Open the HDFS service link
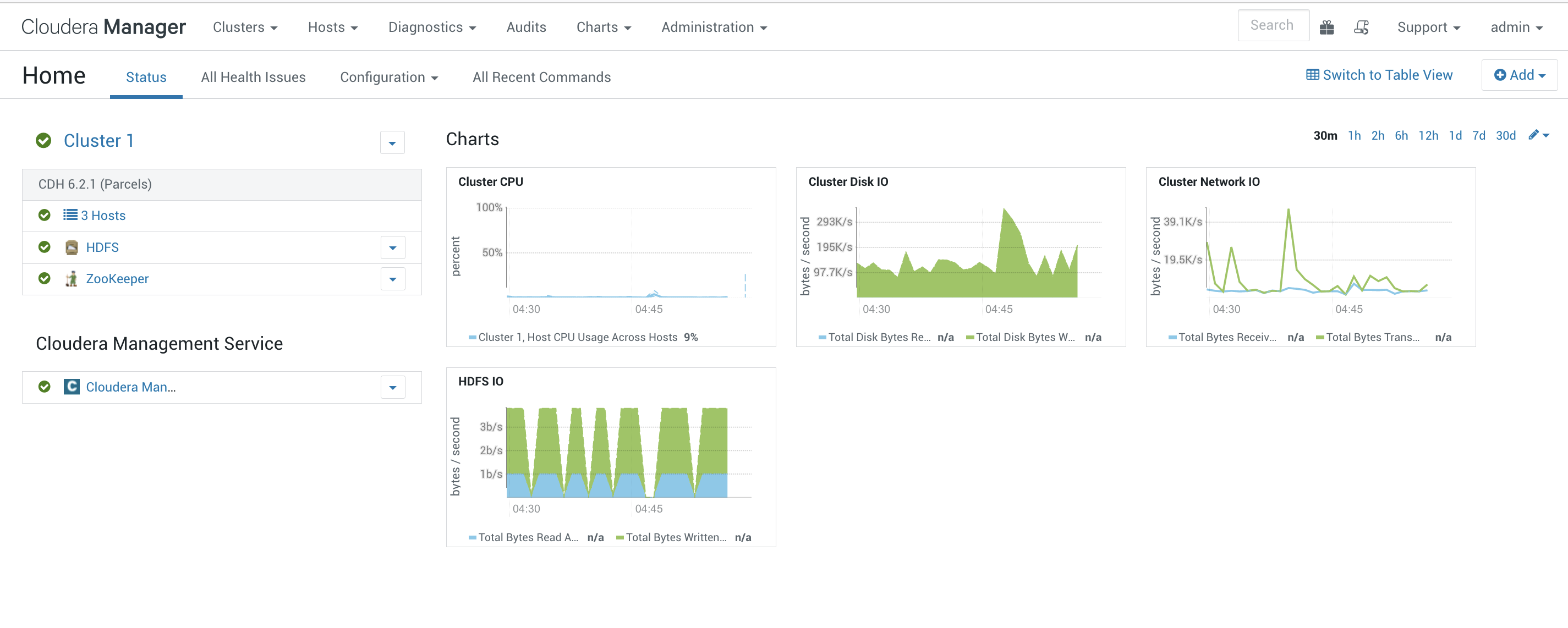This screenshot has width=1568, height=628. point(102,247)
